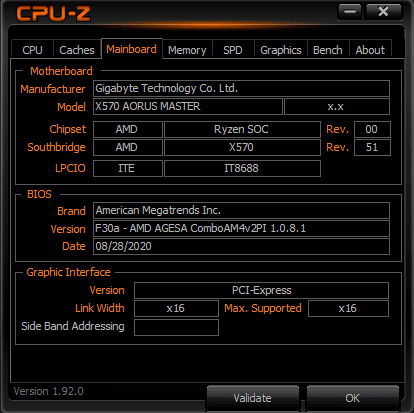Viewport: 414px width, 413px height.
Task: Click the BIOS Date field 08/28/2020
Action: click(x=241, y=246)
